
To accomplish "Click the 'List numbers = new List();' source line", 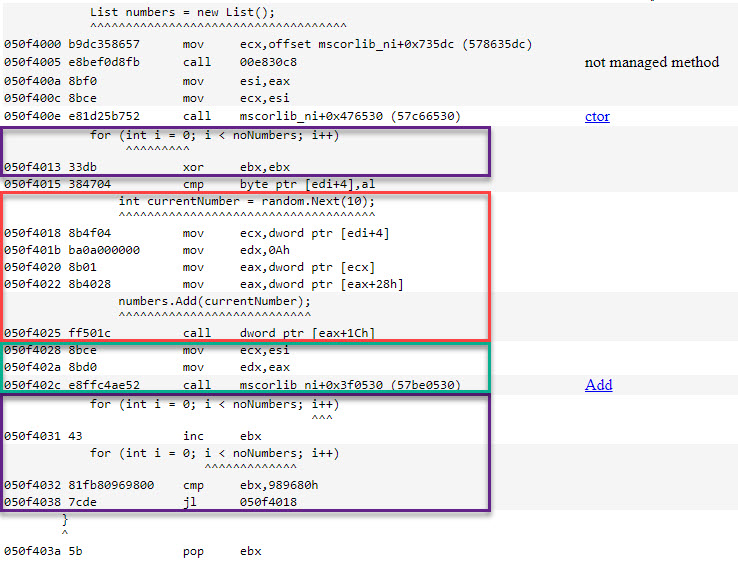I will 181,12.
